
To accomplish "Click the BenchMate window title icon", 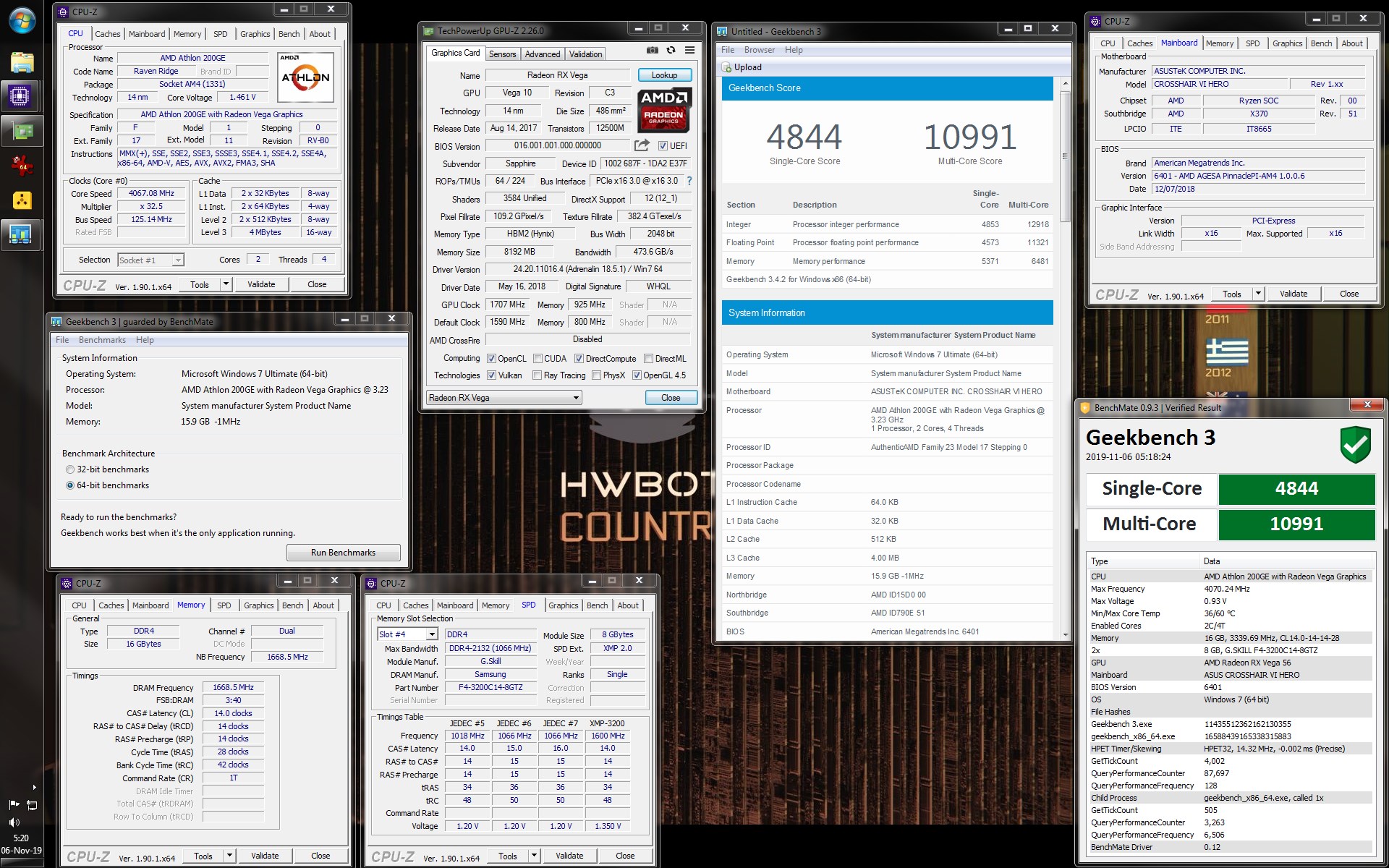I will click(1085, 408).
